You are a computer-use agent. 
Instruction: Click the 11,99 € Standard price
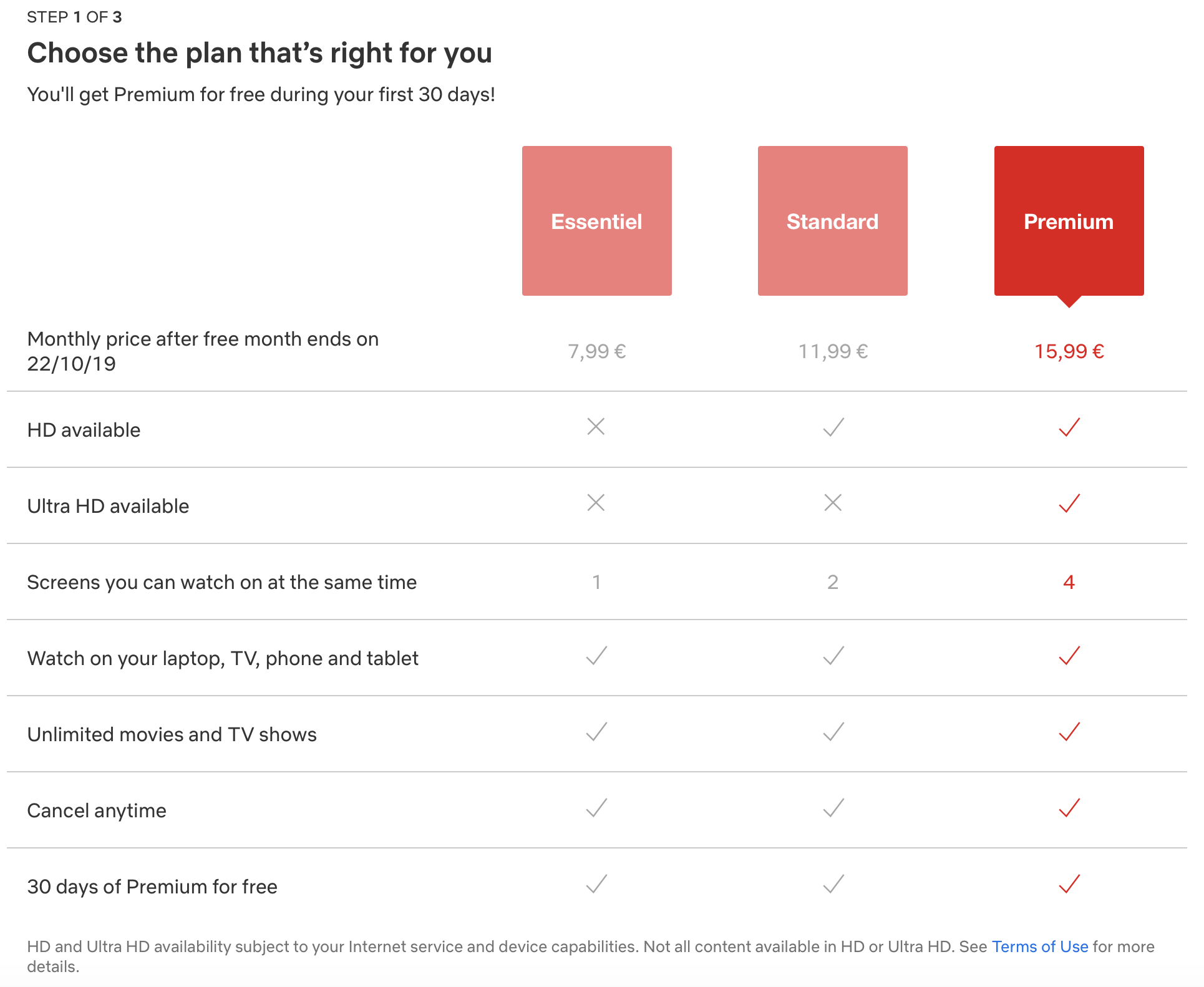tap(833, 351)
